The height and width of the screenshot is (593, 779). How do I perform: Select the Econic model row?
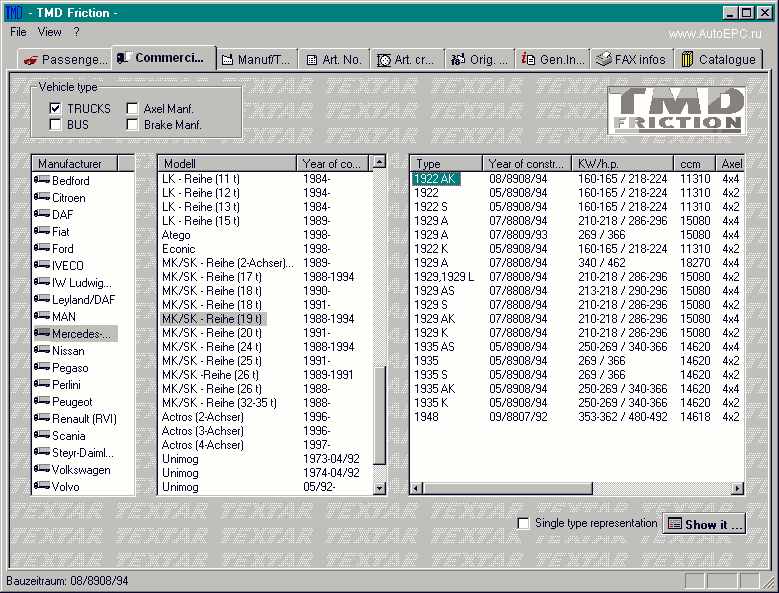265,249
